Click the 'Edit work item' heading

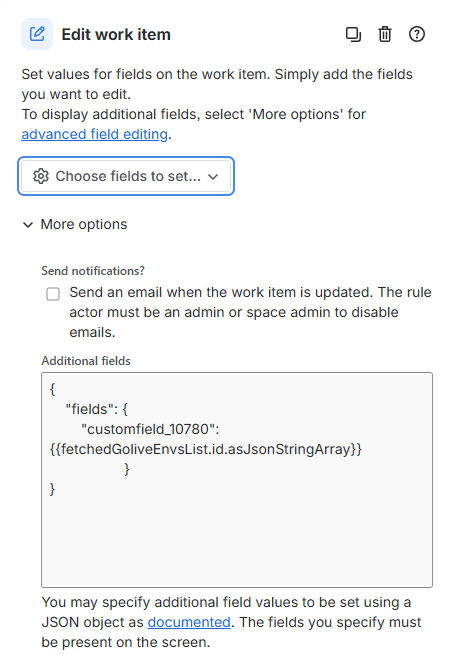click(116, 34)
